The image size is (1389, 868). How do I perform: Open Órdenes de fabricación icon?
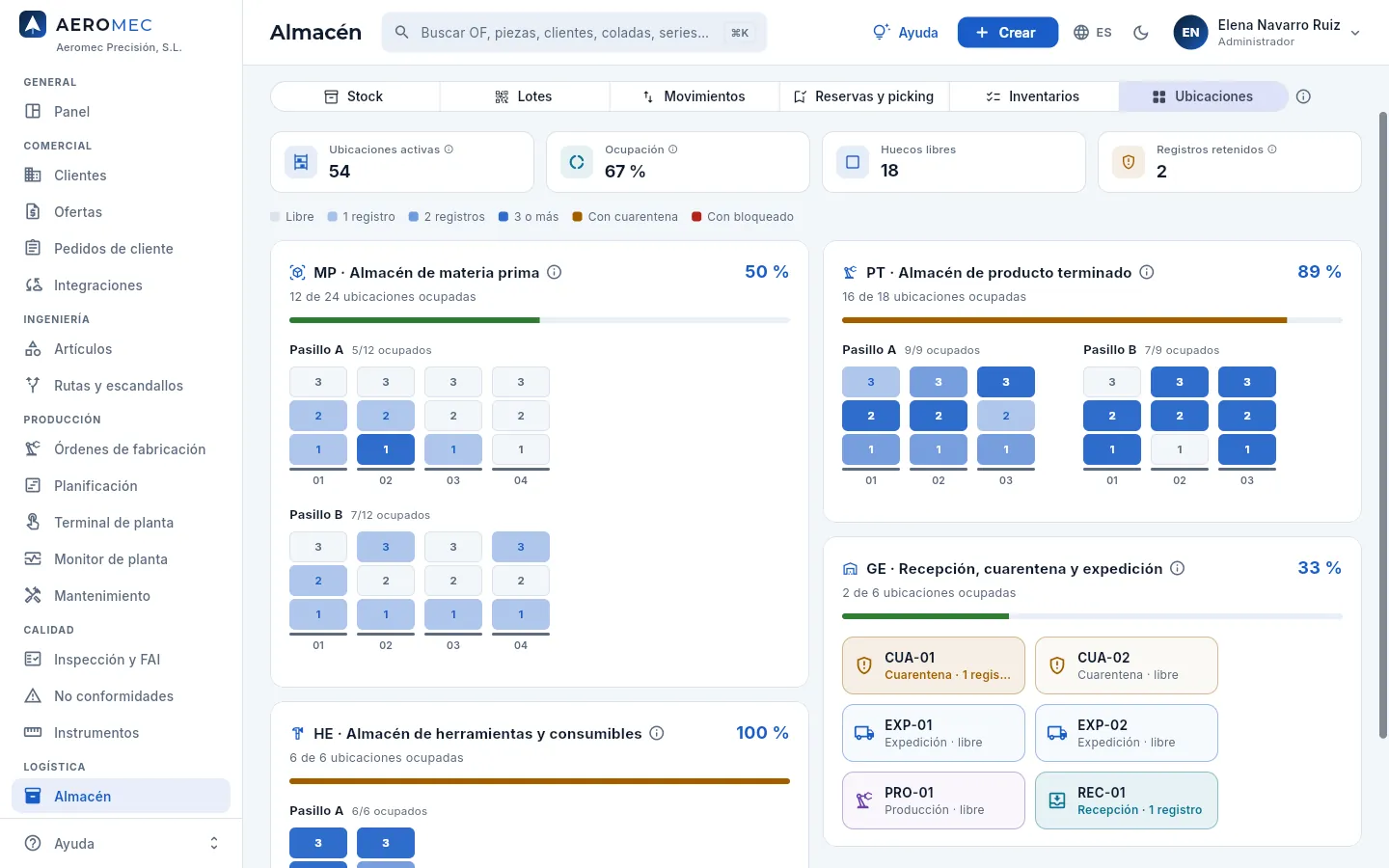(x=33, y=448)
